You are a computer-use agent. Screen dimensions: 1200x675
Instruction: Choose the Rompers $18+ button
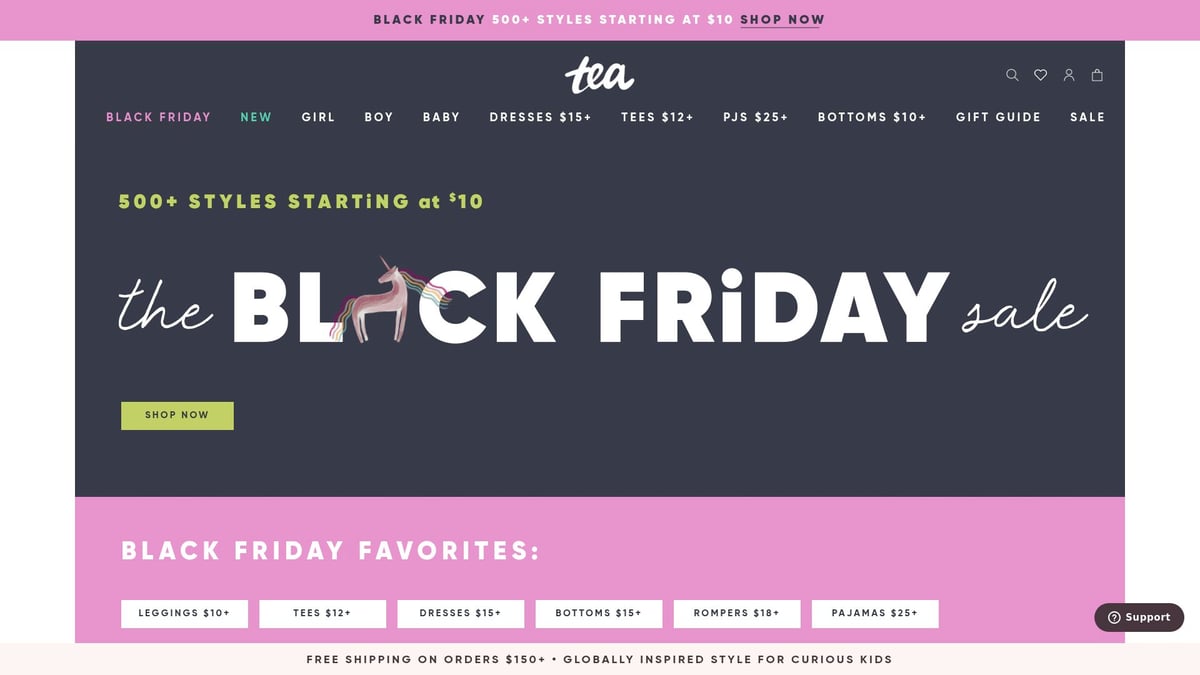tap(736, 613)
